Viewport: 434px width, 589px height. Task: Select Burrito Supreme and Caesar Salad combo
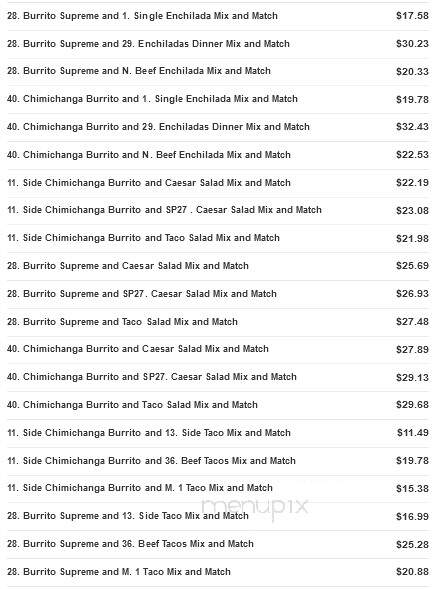(218, 266)
